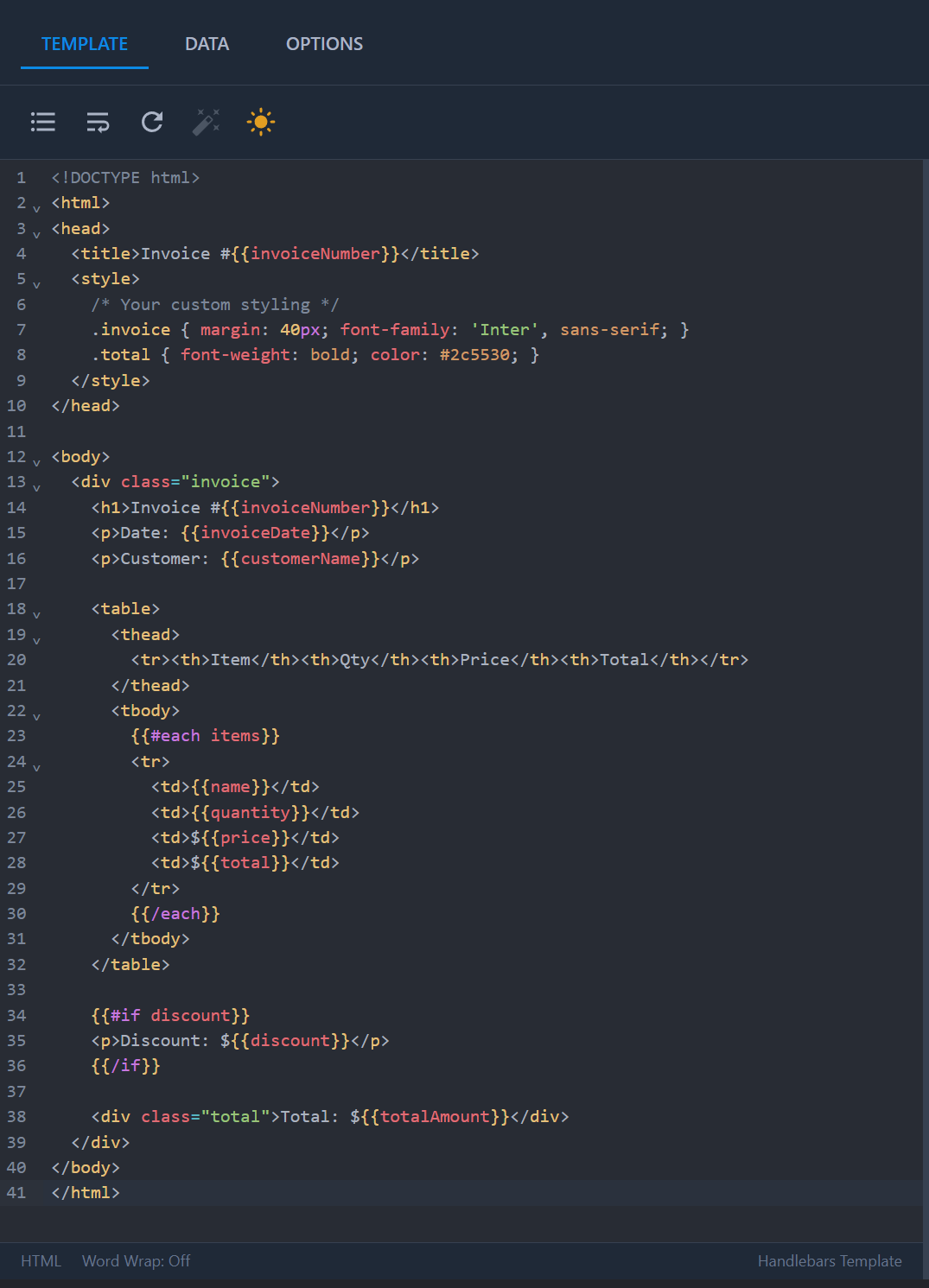Toggle the Word Wrap: Off status bar indicator
This screenshot has width=929, height=1288.
(x=136, y=1261)
